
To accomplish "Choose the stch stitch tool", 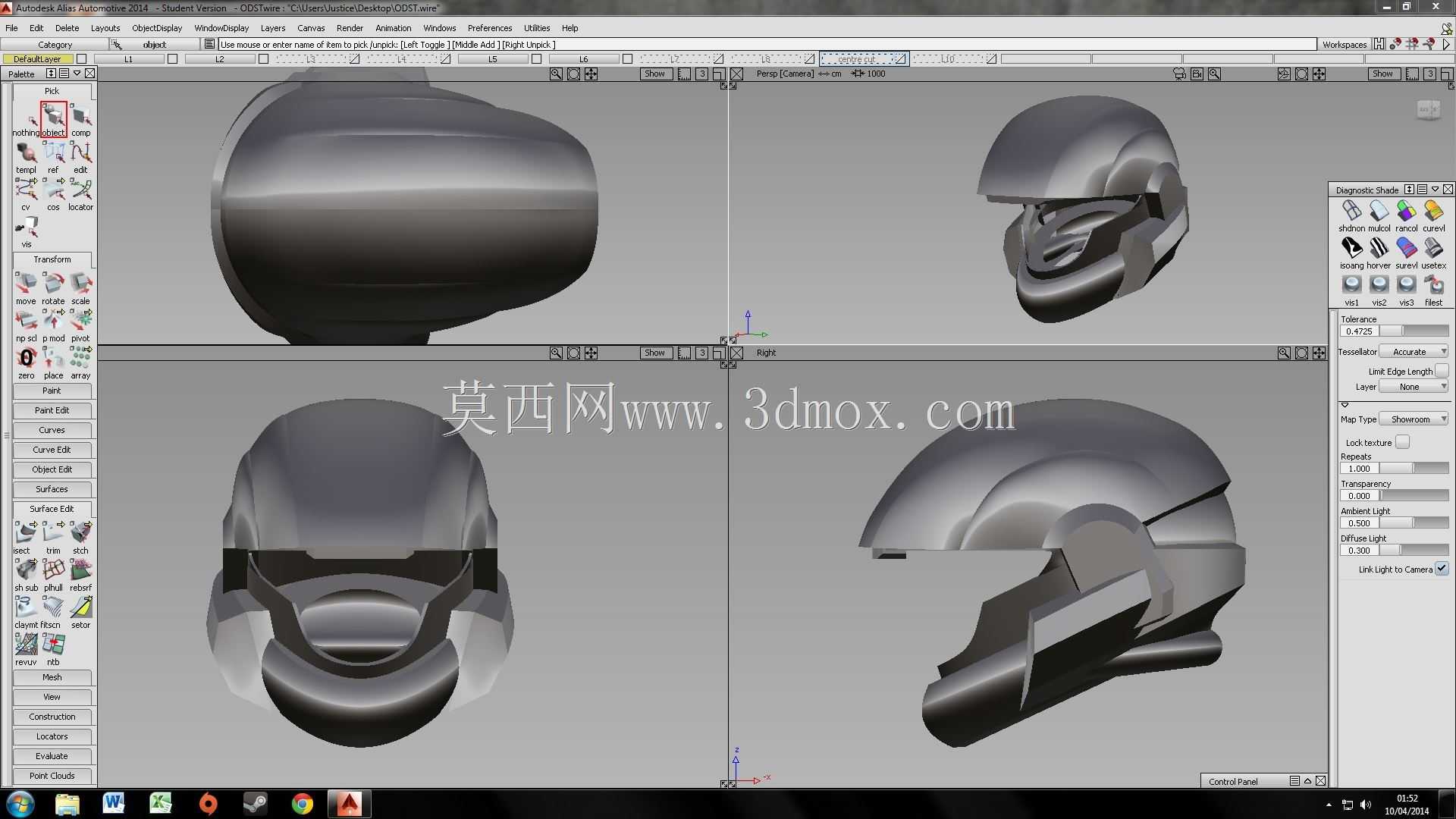I will click(x=80, y=538).
